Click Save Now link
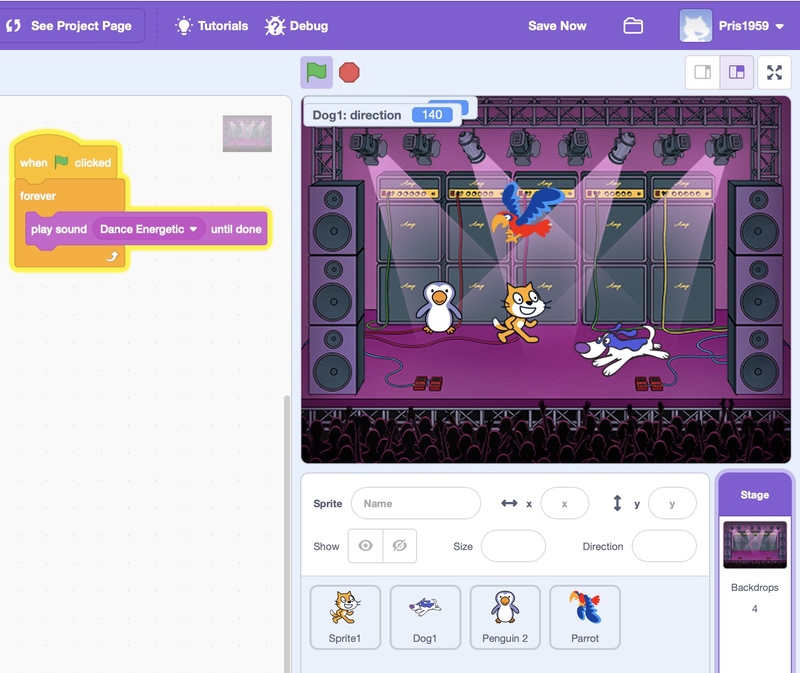The height and width of the screenshot is (673, 800). (x=557, y=26)
